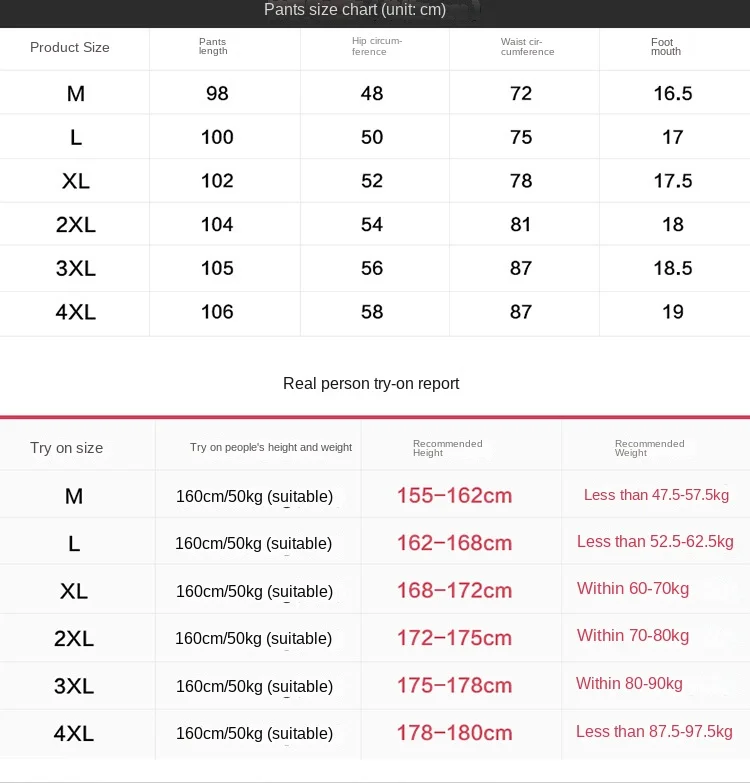The image size is (750, 783).
Task: Select the recommended height '178–180cm'
Action: click(x=454, y=733)
